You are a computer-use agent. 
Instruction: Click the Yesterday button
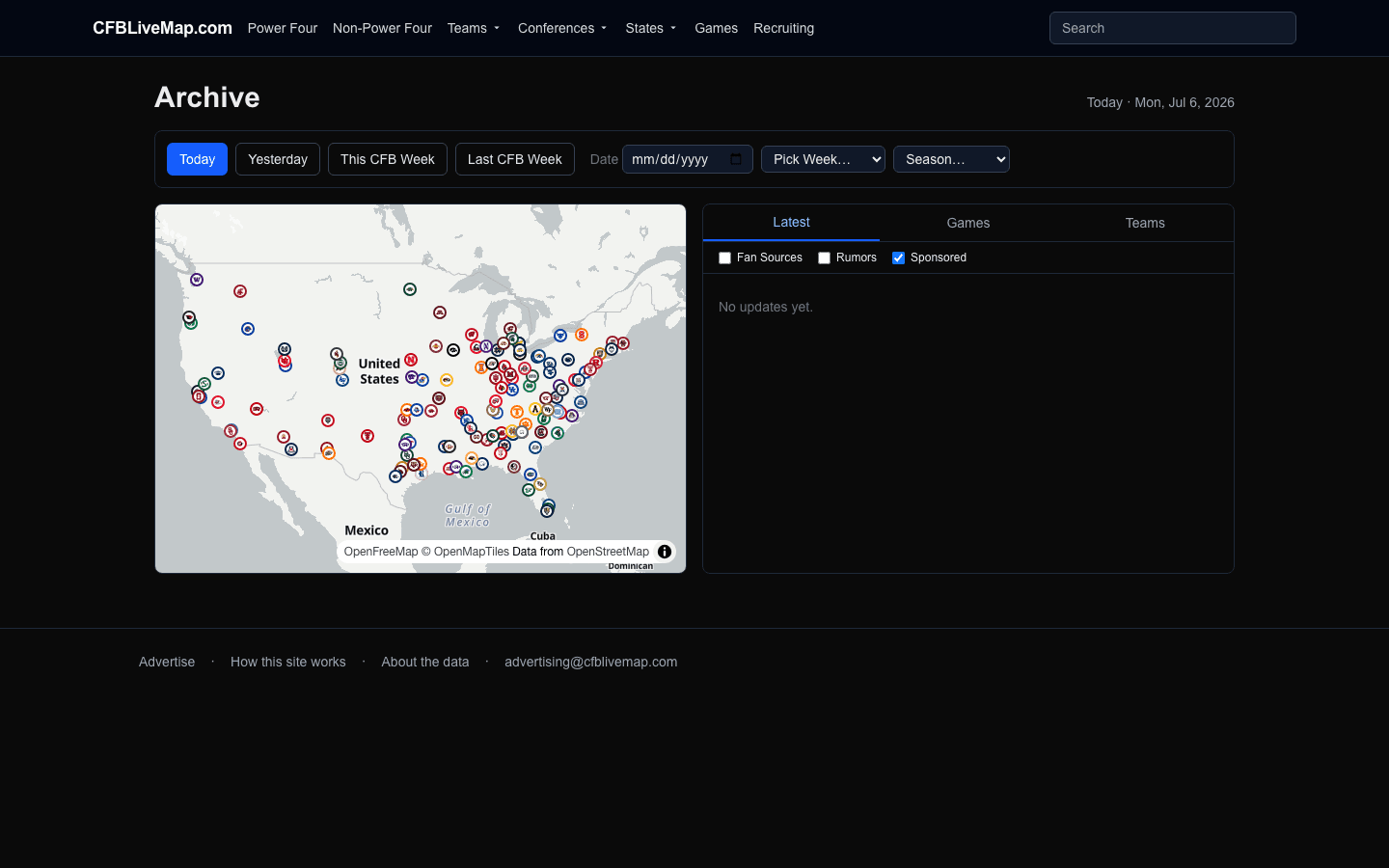click(278, 159)
